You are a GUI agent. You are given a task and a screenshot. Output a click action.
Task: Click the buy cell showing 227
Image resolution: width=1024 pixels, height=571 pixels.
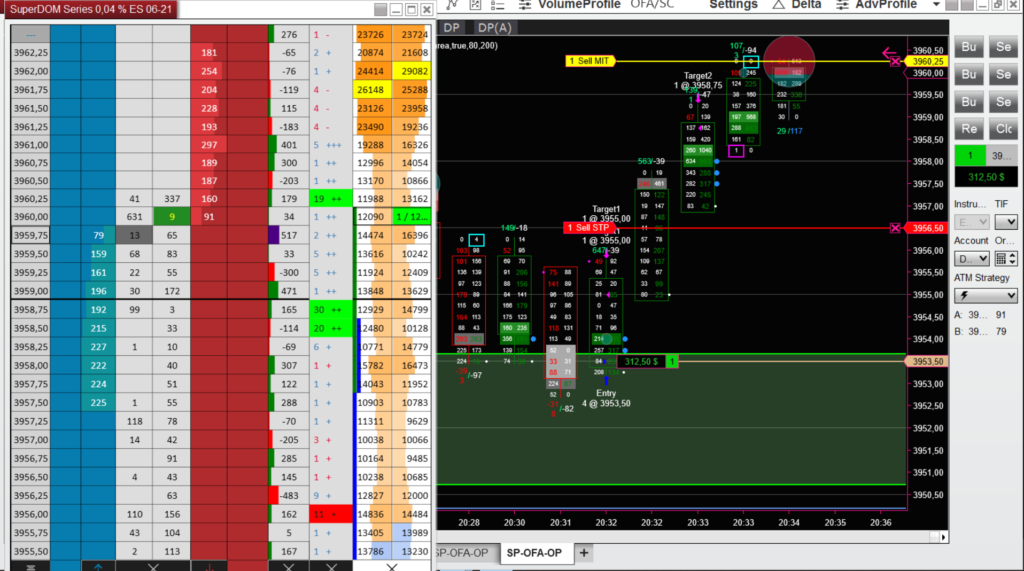tap(99, 347)
